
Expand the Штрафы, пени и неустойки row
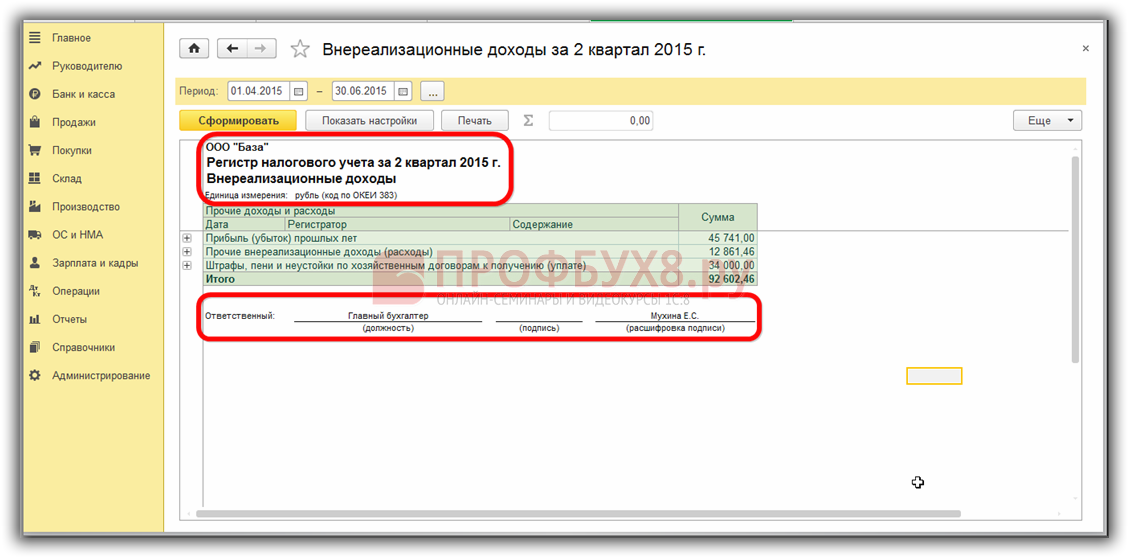pyautogui.click(x=187, y=265)
